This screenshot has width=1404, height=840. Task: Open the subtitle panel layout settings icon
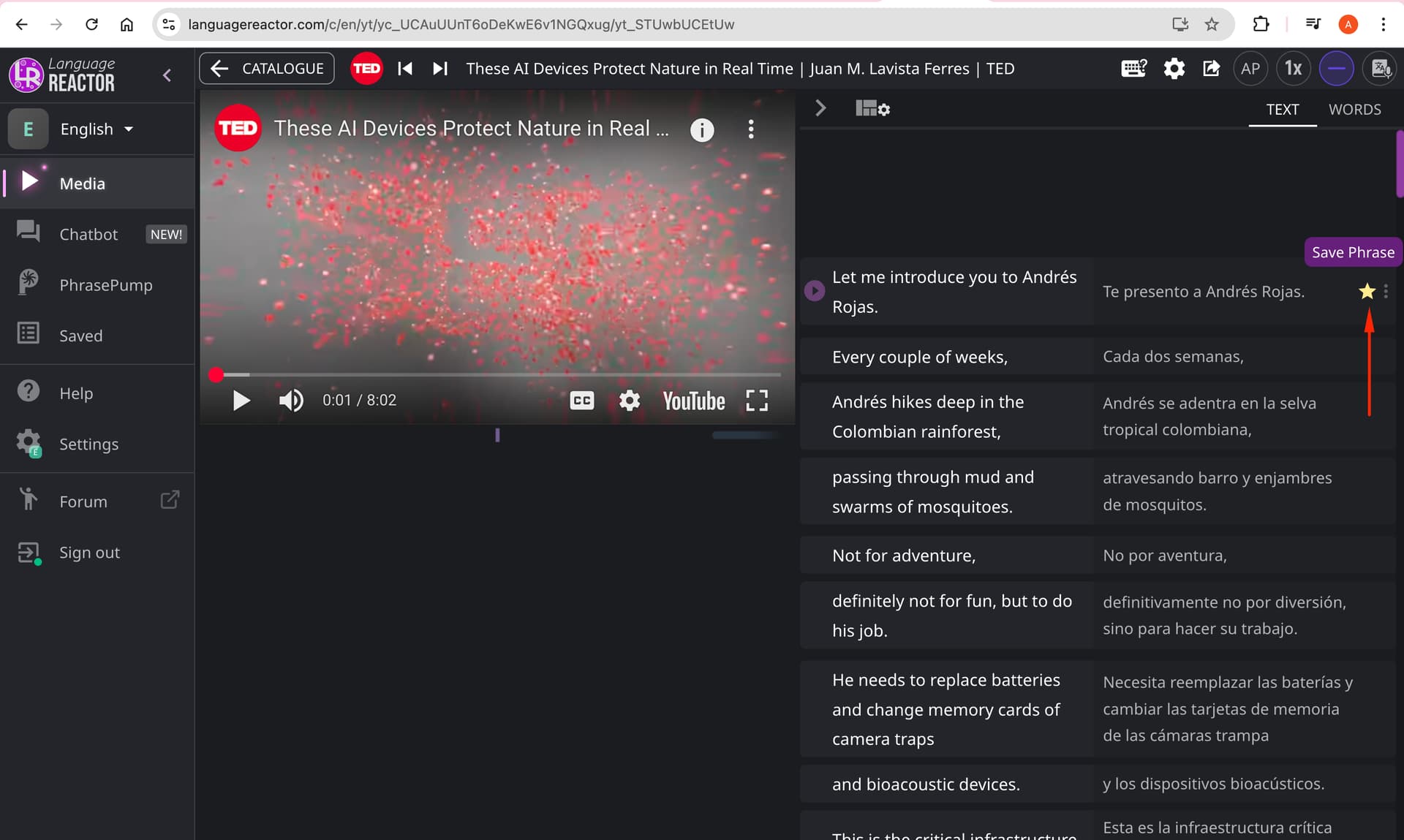point(872,109)
